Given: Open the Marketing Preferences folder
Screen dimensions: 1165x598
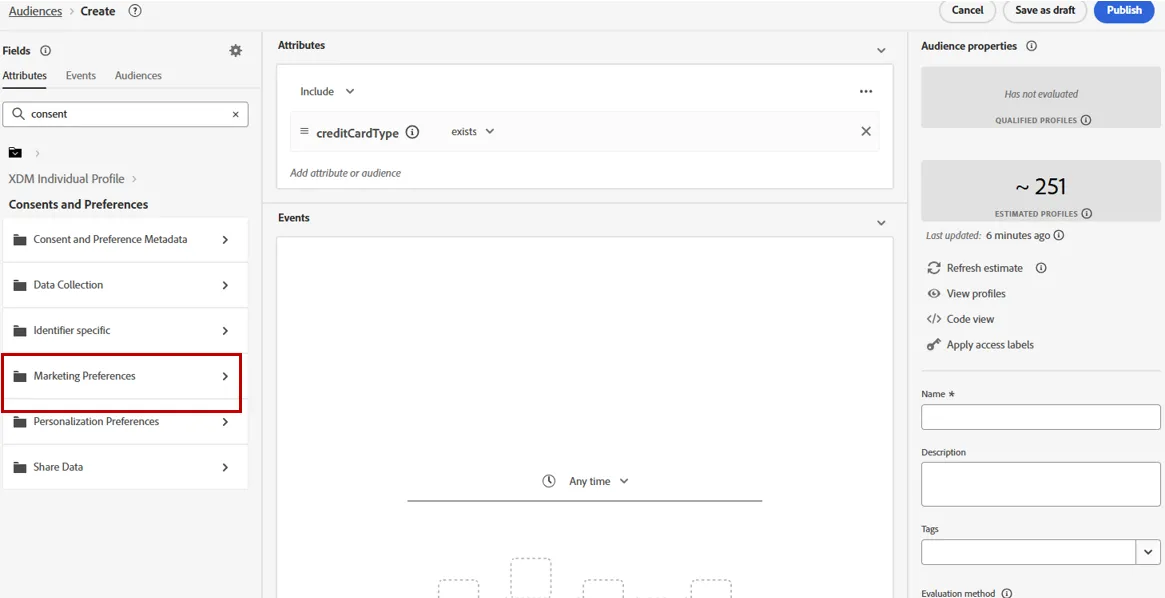Looking at the screenshot, I should 126,376.
